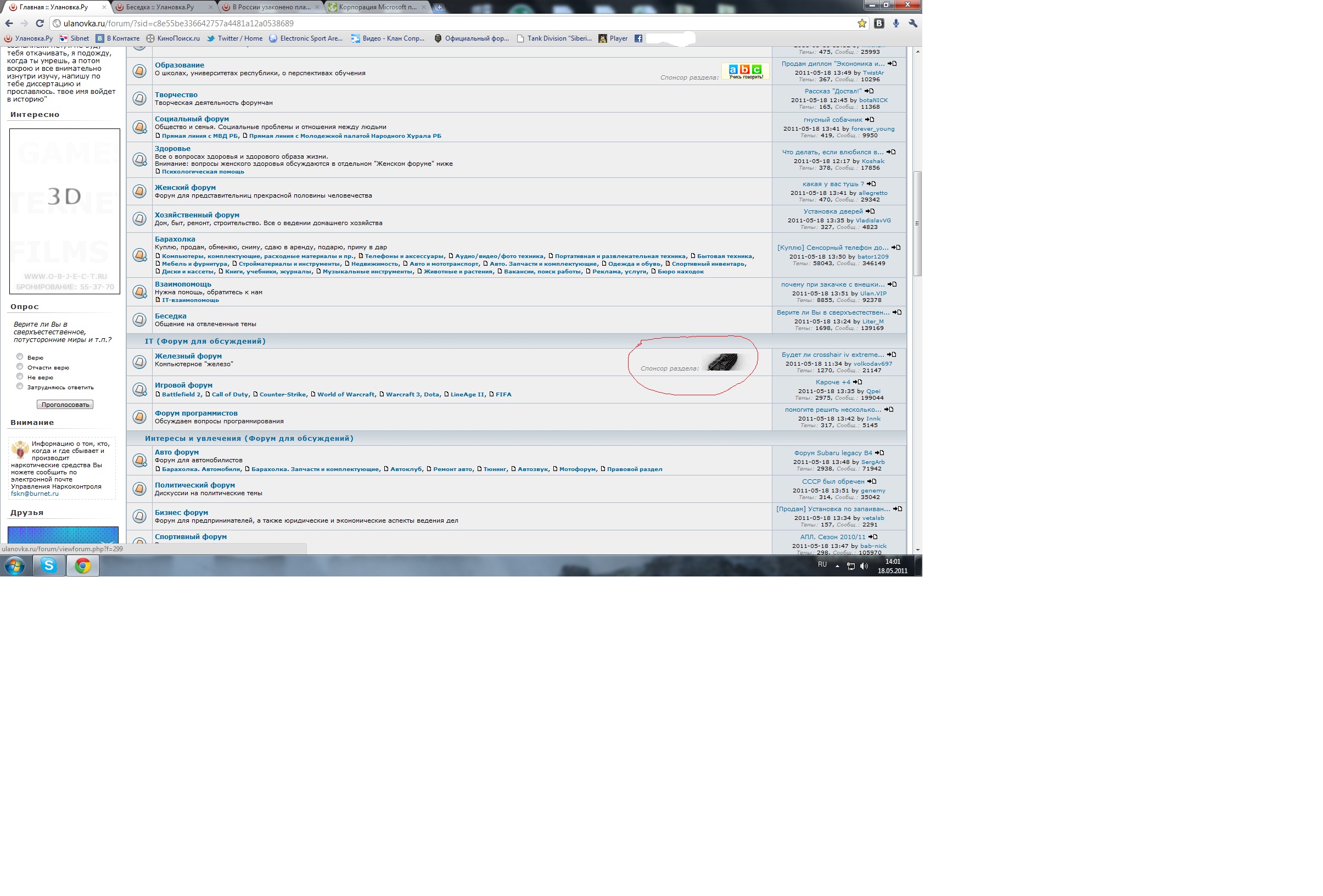1323x896 pixels.
Task: Select the 'Верю' poll option
Action: click(20, 357)
